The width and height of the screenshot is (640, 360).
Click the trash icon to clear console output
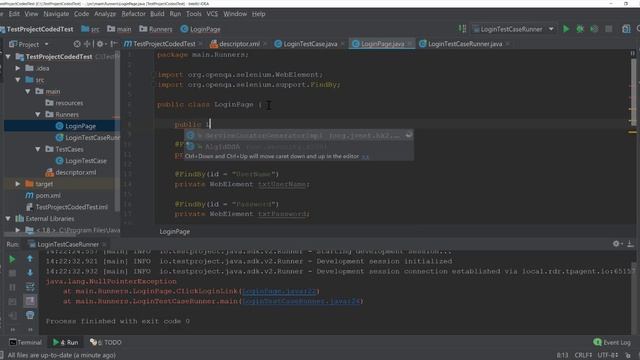[x=30, y=315]
